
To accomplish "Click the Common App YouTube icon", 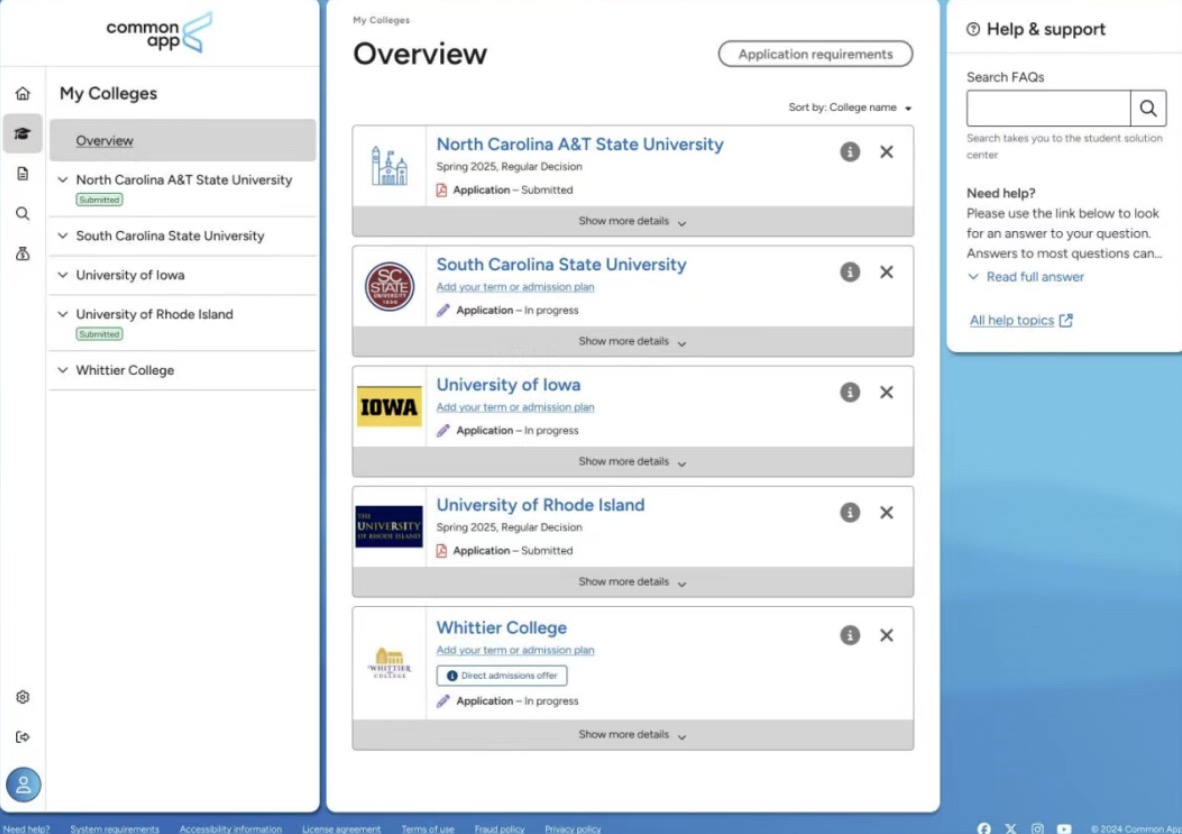I will coord(1064,828).
